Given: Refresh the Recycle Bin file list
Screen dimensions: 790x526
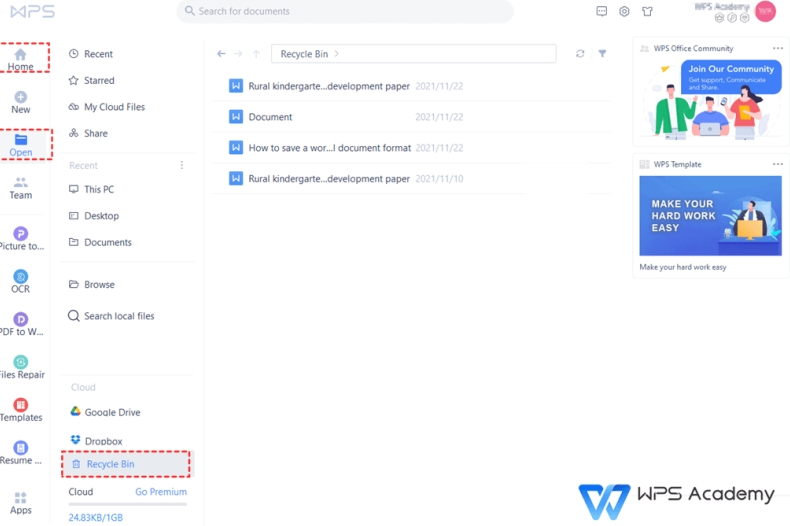Looking at the screenshot, I should [580, 54].
